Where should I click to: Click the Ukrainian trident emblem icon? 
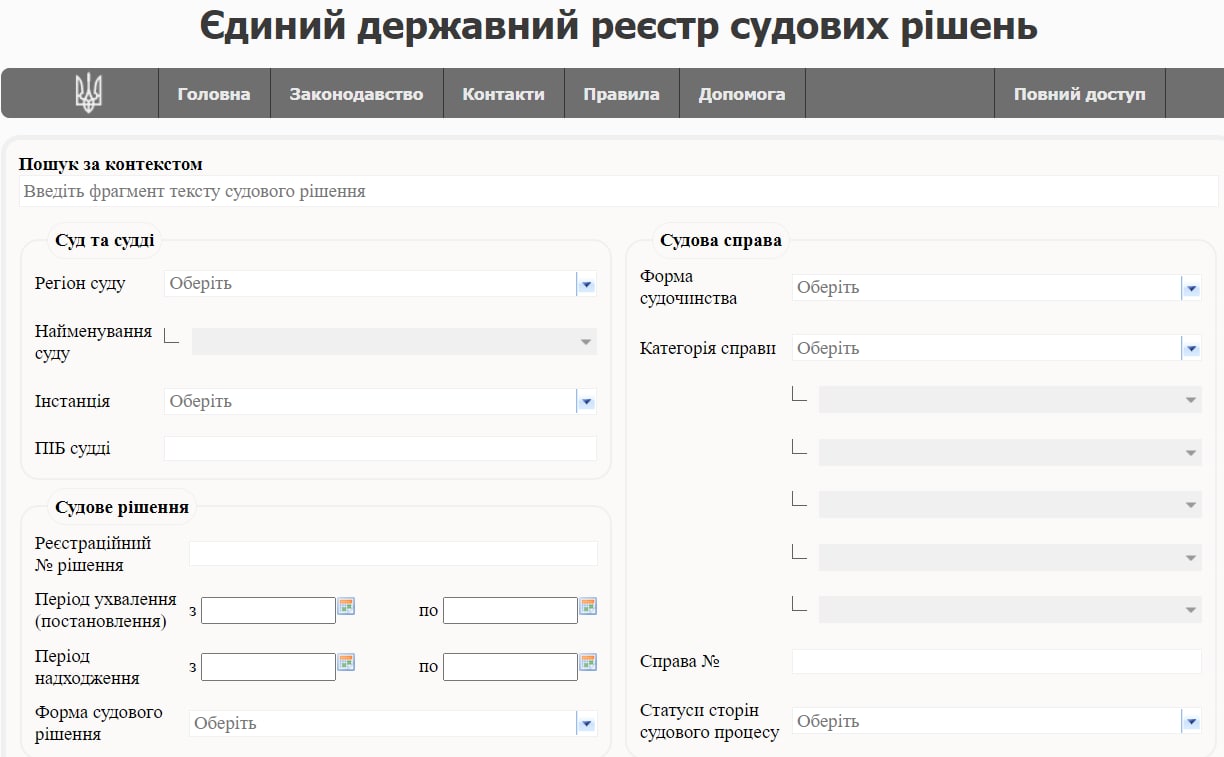pyautogui.click(x=88, y=94)
